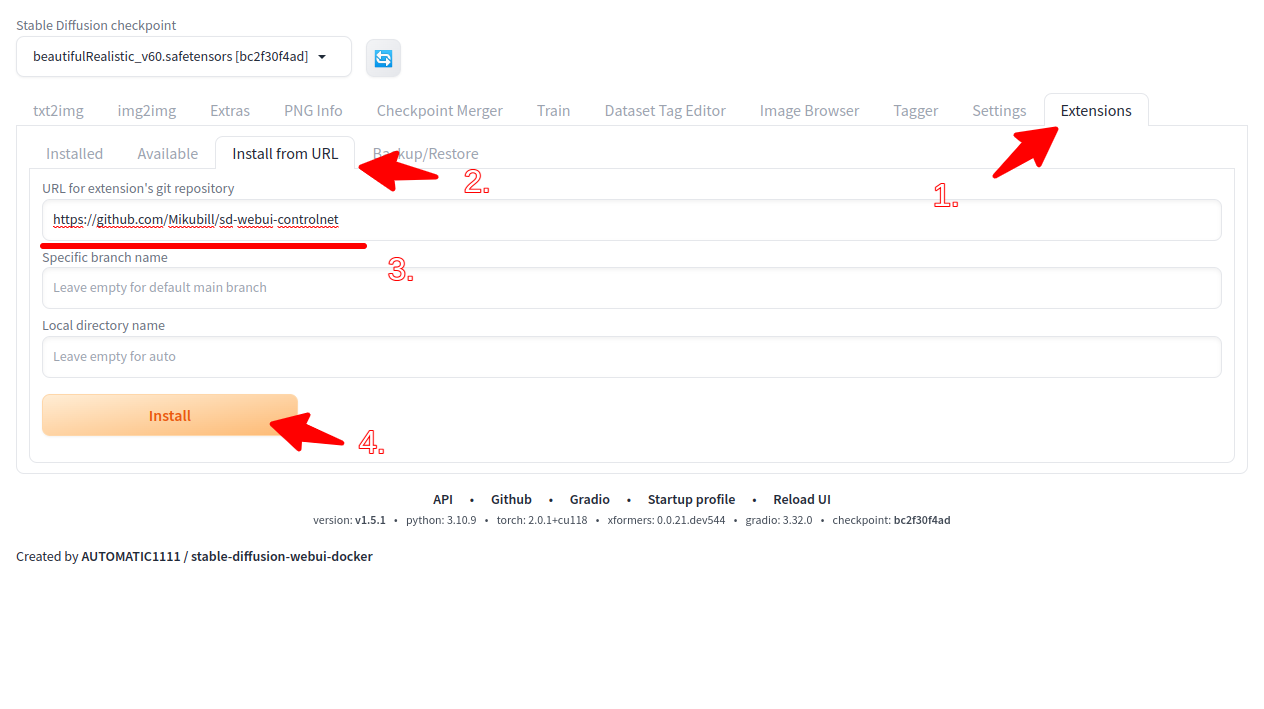Switch to the txt2img tab
The image size is (1264, 709).
tap(57, 110)
